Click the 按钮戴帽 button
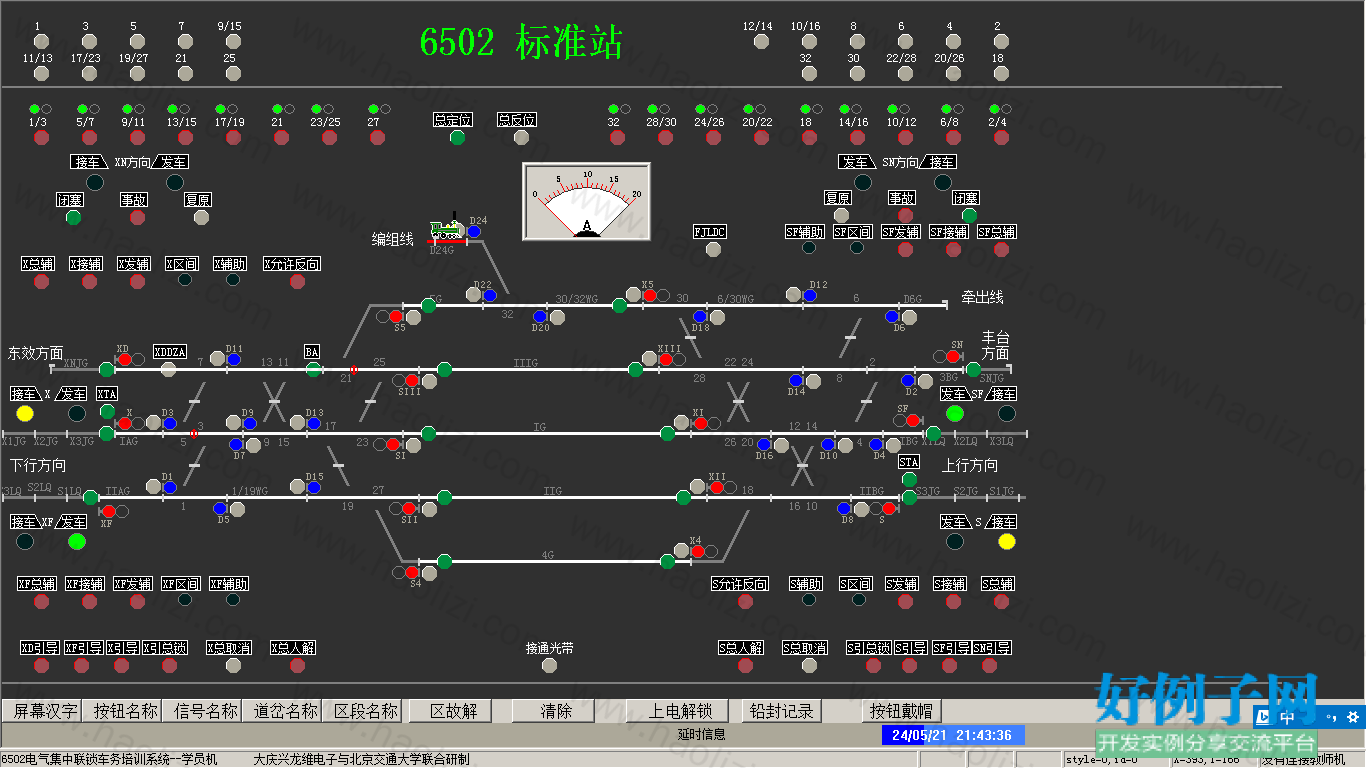The height and width of the screenshot is (768, 1366). (x=901, y=711)
